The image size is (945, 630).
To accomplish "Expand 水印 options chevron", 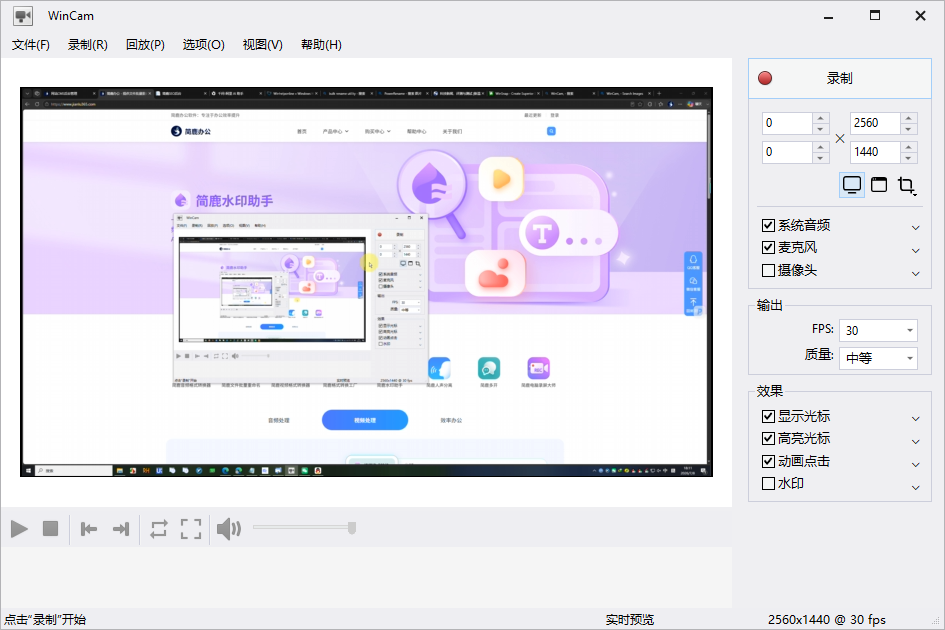I will click(915, 487).
